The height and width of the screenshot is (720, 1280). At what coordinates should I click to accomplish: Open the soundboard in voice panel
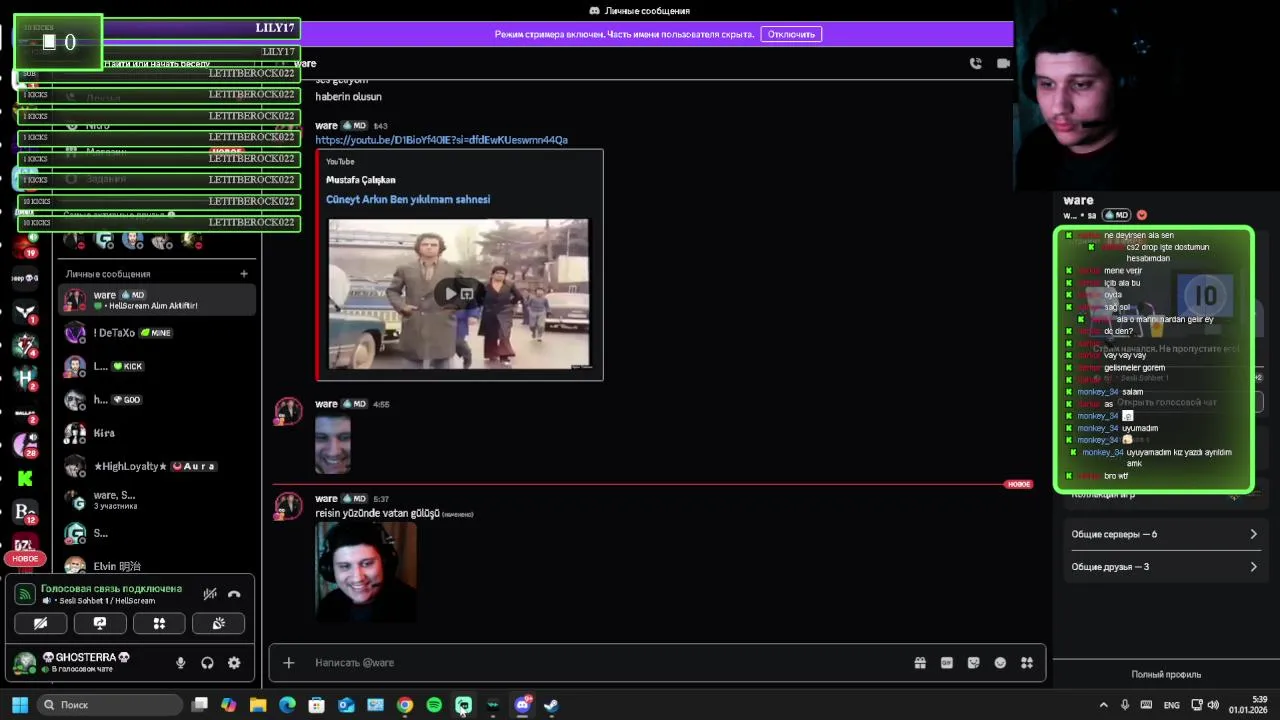click(219, 623)
